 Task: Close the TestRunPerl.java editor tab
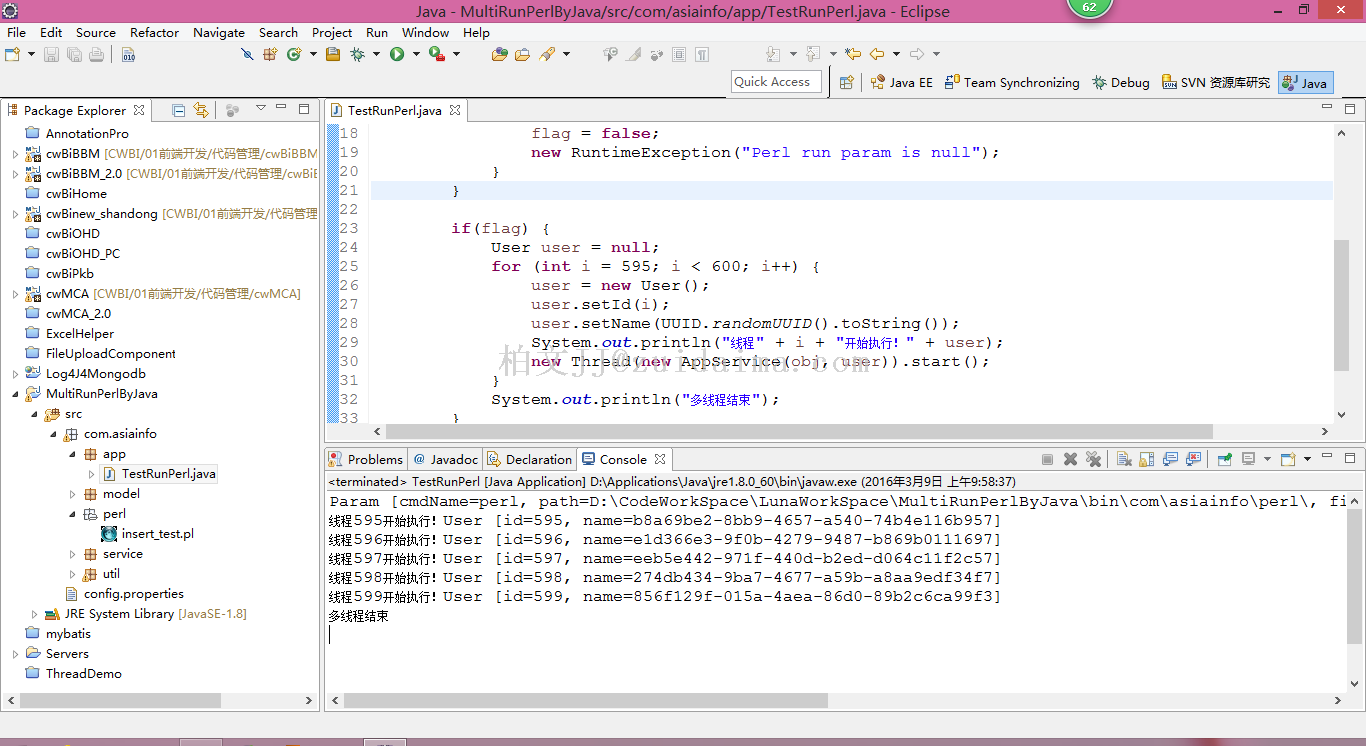point(455,110)
